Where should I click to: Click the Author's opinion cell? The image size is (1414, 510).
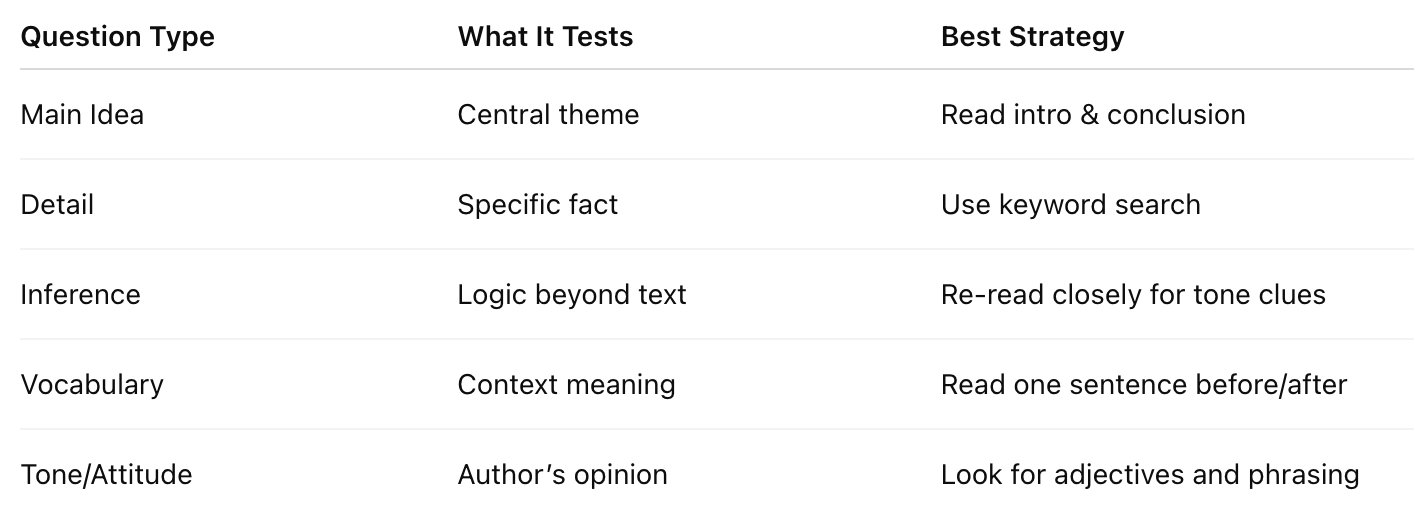[562, 474]
